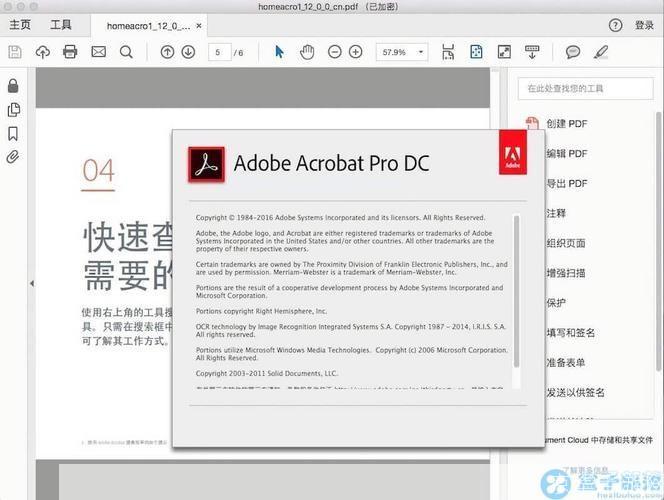Click the Adobe red badge logo
This screenshot has width=664, height=500.
pos(513,152)
